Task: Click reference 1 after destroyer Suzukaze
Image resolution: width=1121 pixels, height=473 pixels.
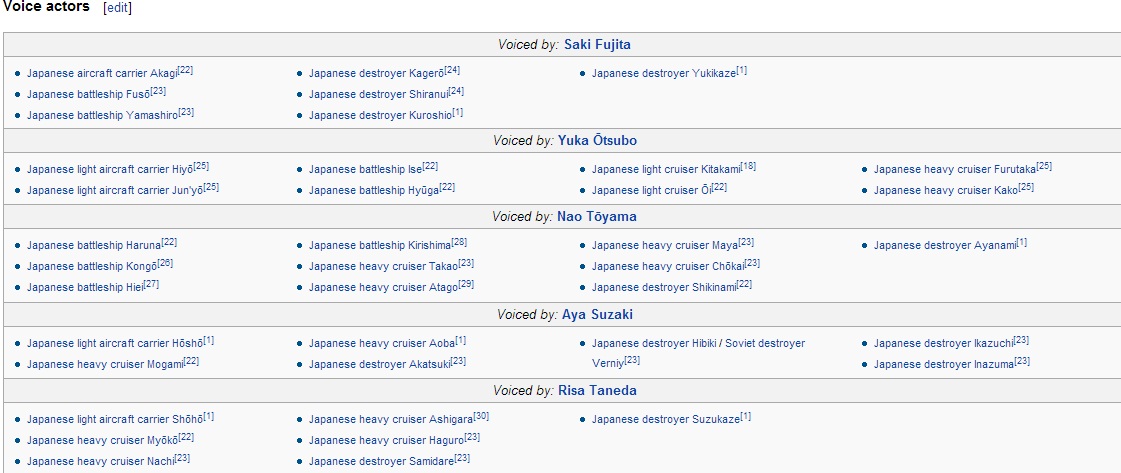Action: [x=746, y=417]
